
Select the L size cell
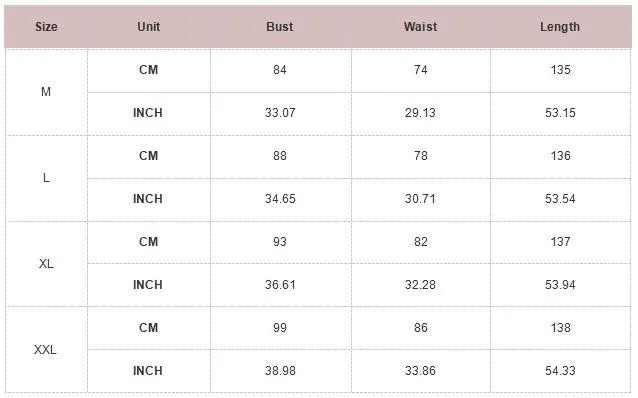(x=46, y=178)
